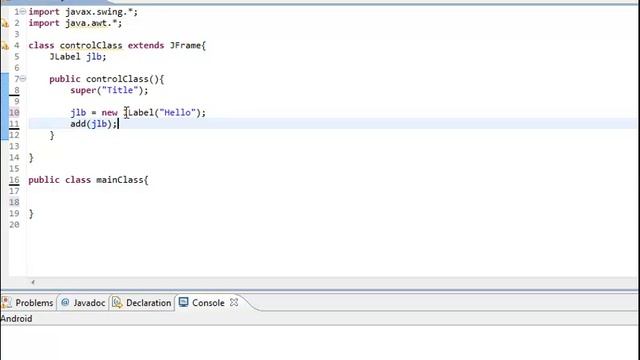Click 'JFrame' on line 4
The height and width of the screenshot is (360, 640).
(x=185, y=45)
